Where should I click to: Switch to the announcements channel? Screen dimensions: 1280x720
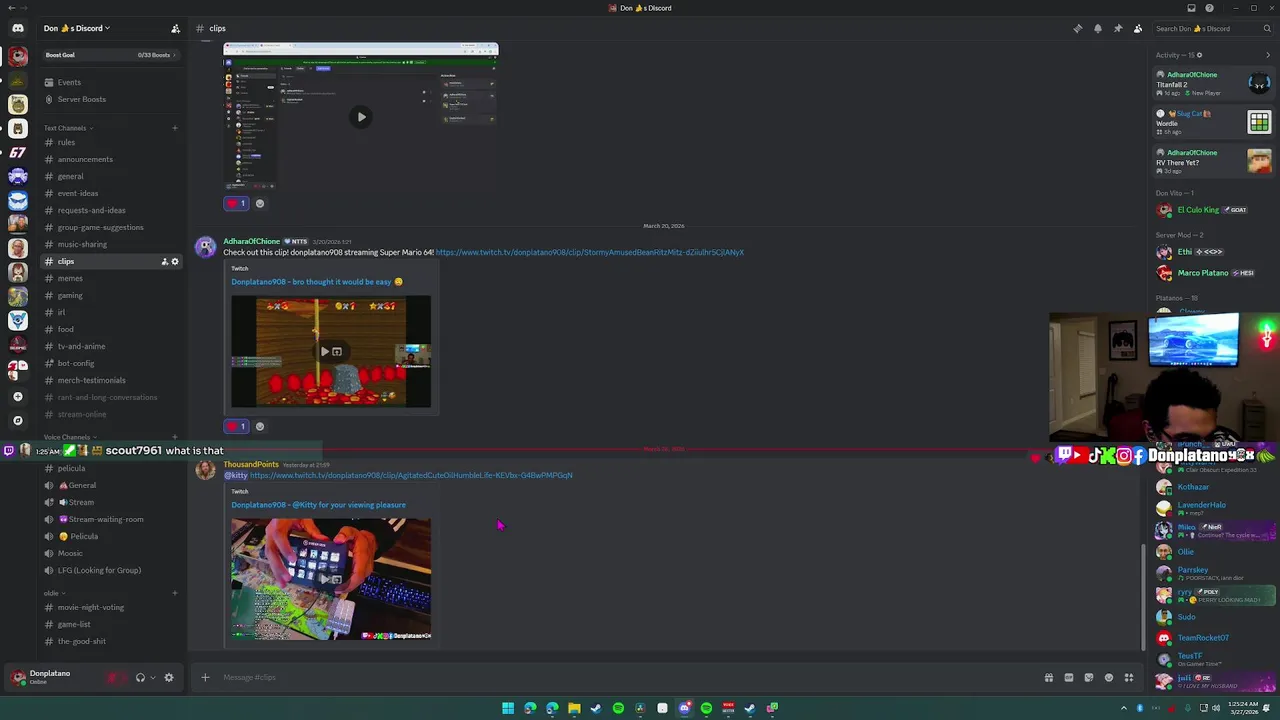[x=85, y=159]
